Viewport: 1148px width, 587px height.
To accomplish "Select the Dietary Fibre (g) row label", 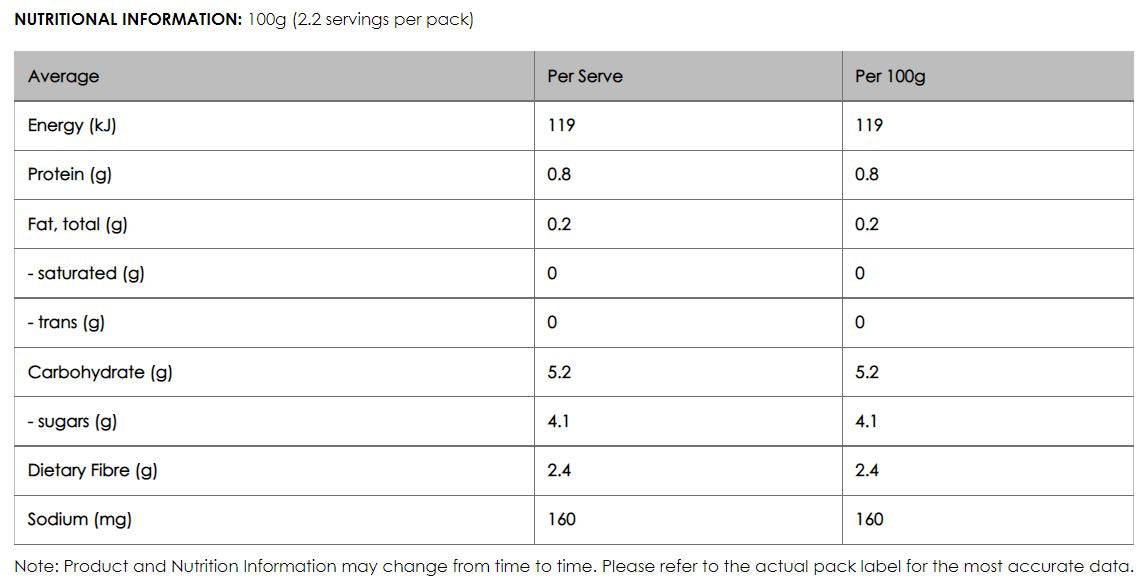I will [93, 470].
